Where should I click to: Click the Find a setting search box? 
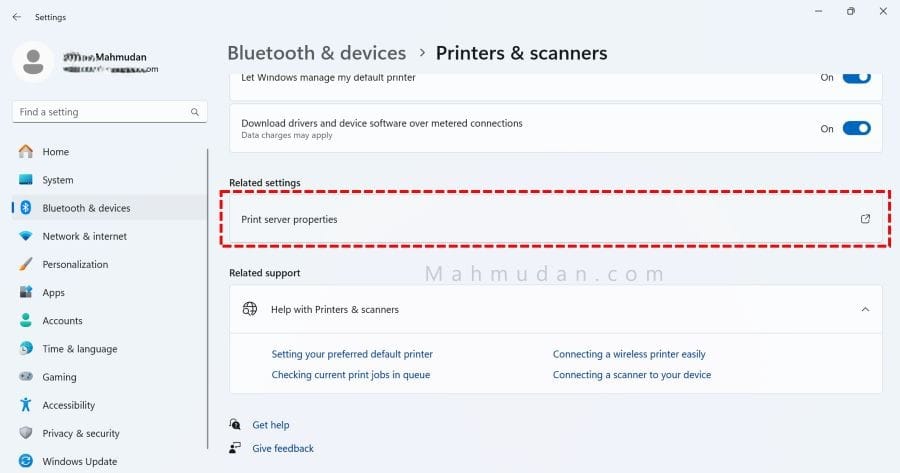pos(100,112)
